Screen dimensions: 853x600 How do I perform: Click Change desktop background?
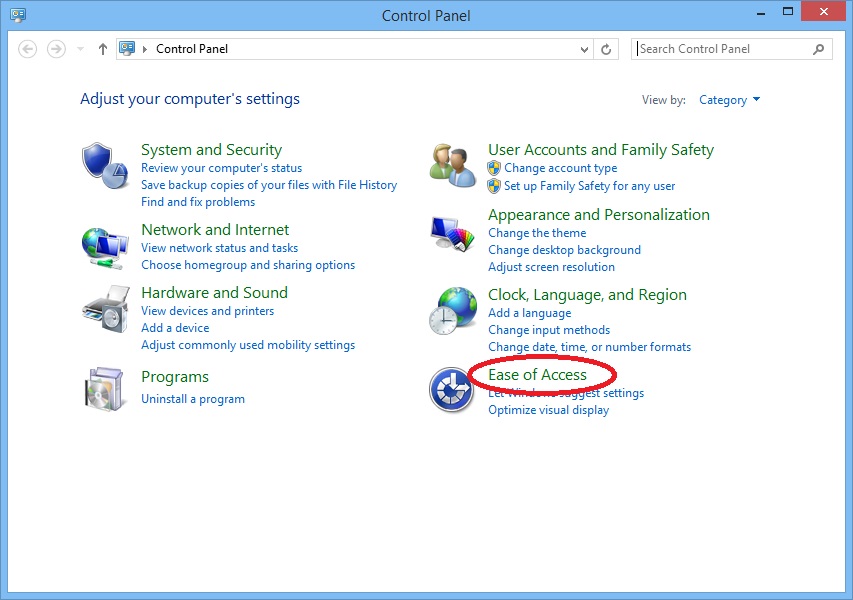coord(563,249)
